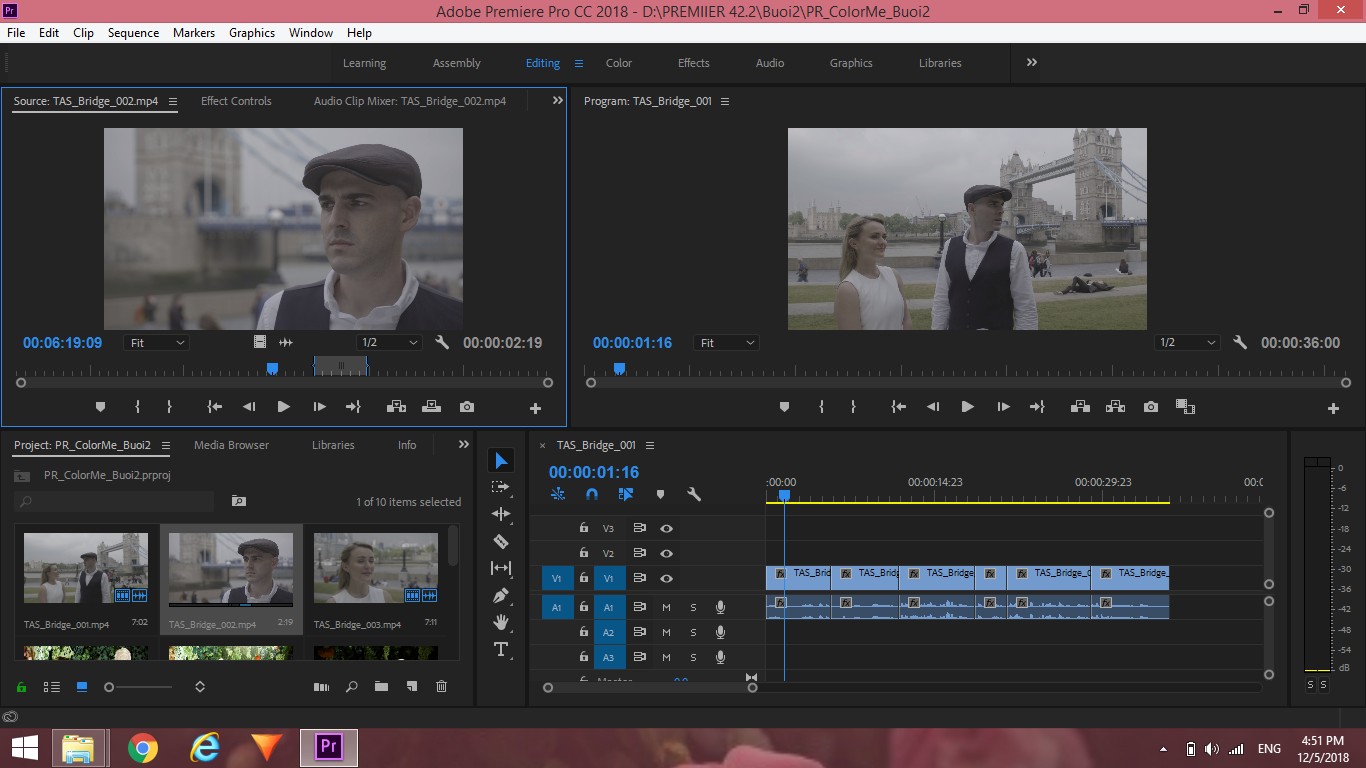Image resolution: width=1366 pixels, height=768 pixels.
Task: Open Program monitor settings wrench
Action: 1240,342
